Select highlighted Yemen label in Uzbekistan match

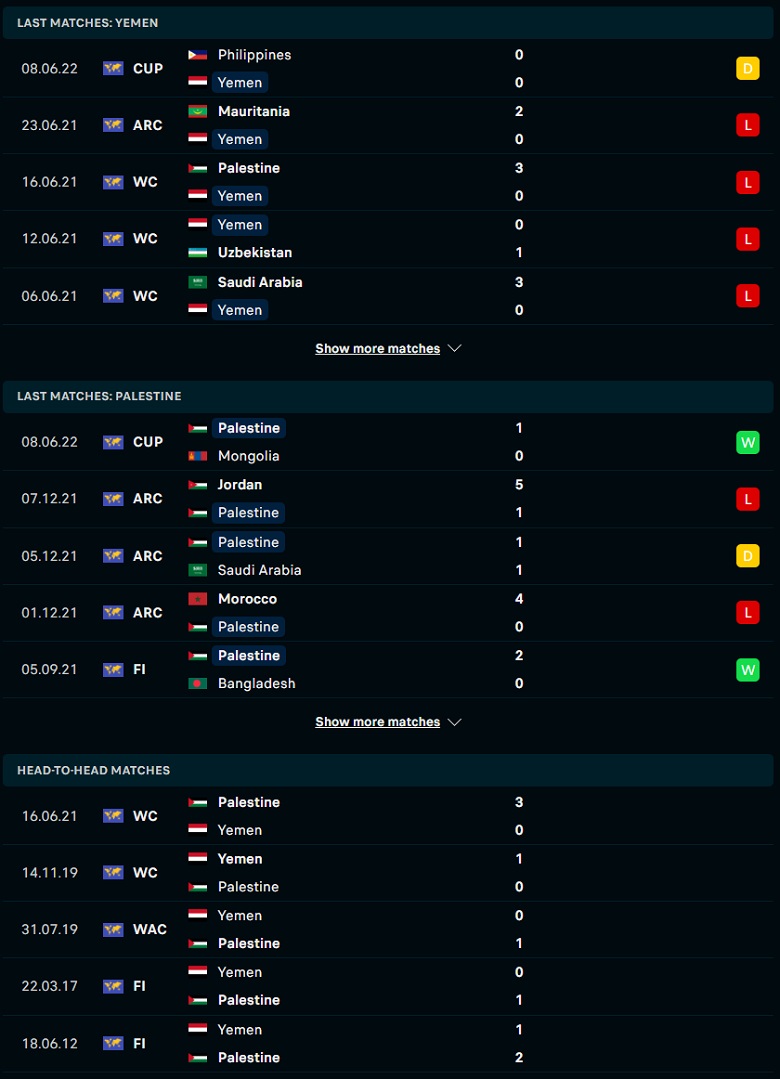240,225
